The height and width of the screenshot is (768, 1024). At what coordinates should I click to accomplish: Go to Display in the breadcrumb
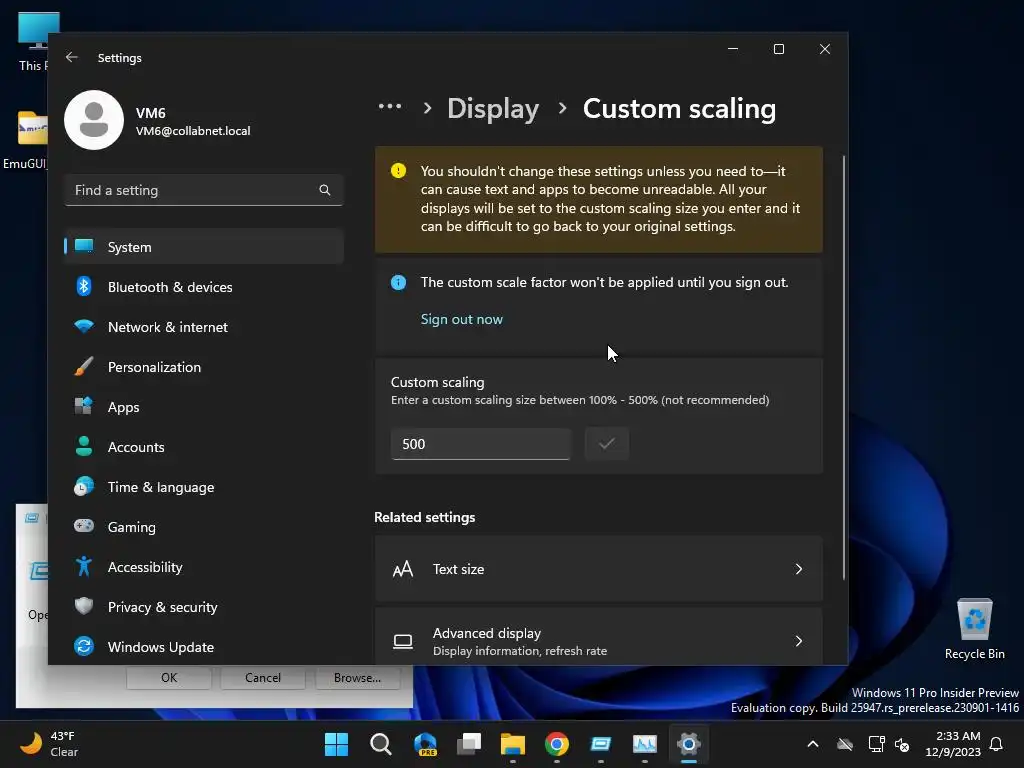coord(493,108)
